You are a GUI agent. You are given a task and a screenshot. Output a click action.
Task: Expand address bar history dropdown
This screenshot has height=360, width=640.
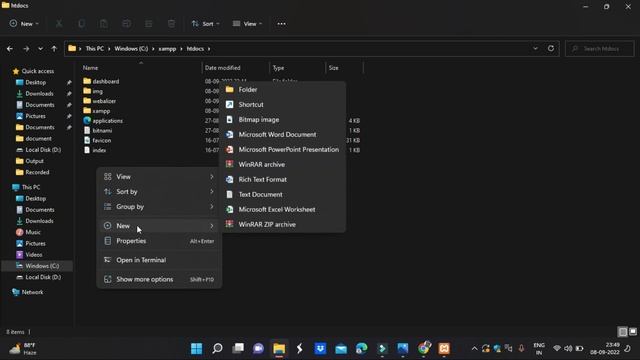tap(535, 48)
